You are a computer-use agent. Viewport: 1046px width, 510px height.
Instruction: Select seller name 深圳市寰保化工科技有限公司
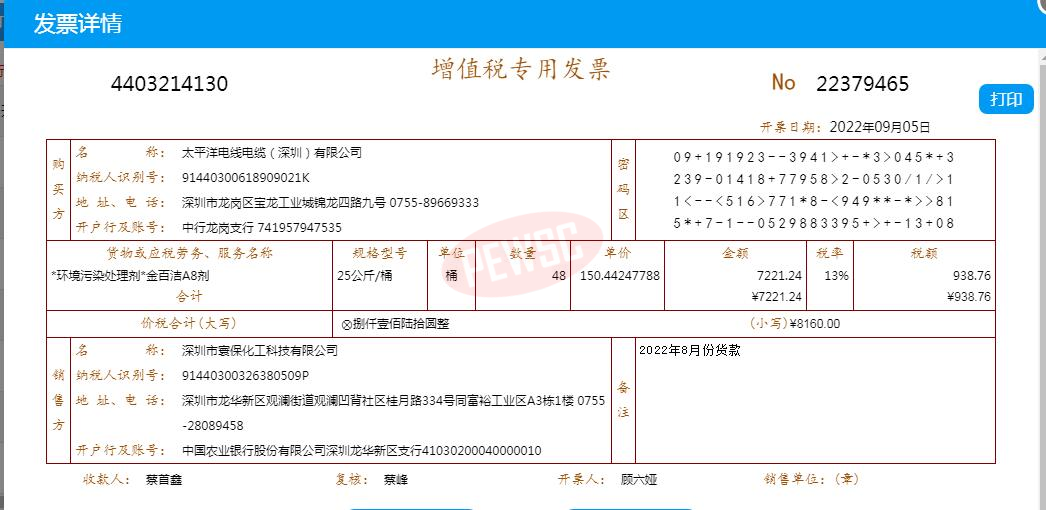(x=259, y=351)
